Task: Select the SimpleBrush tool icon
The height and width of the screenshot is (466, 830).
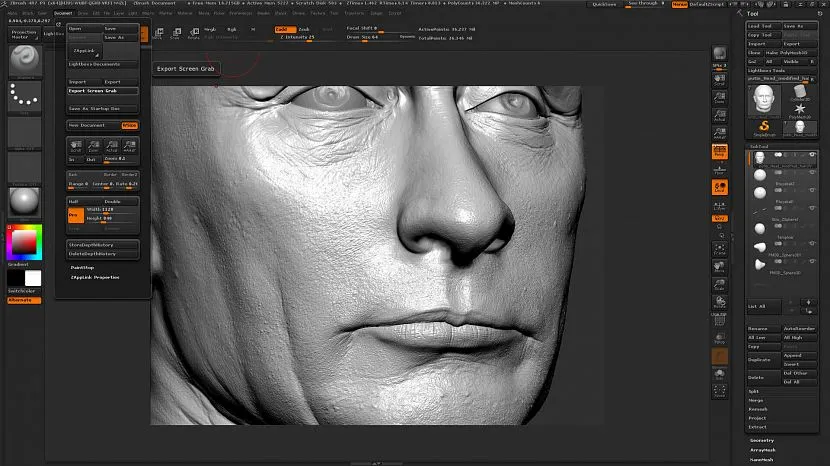Action: [x=766, y=126]
